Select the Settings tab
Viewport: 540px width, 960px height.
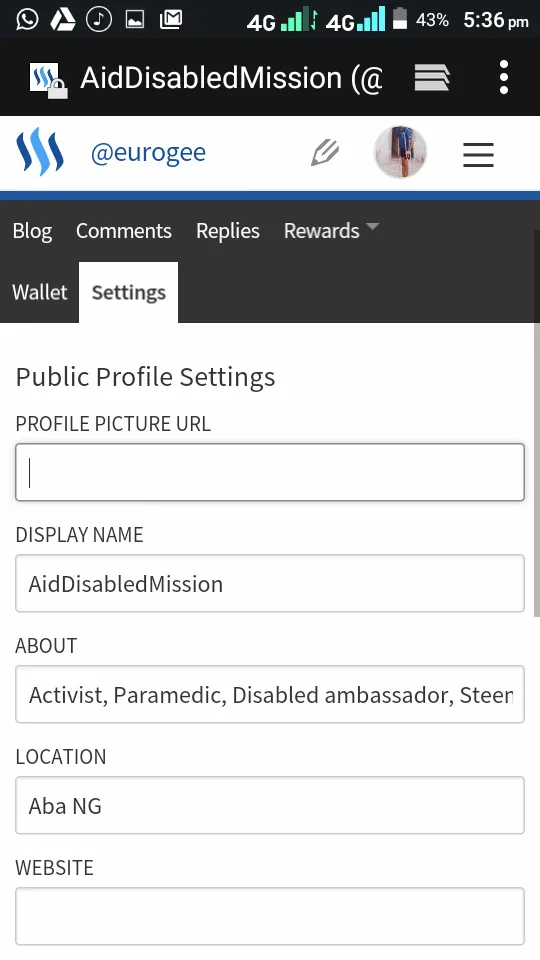point(129,292)
